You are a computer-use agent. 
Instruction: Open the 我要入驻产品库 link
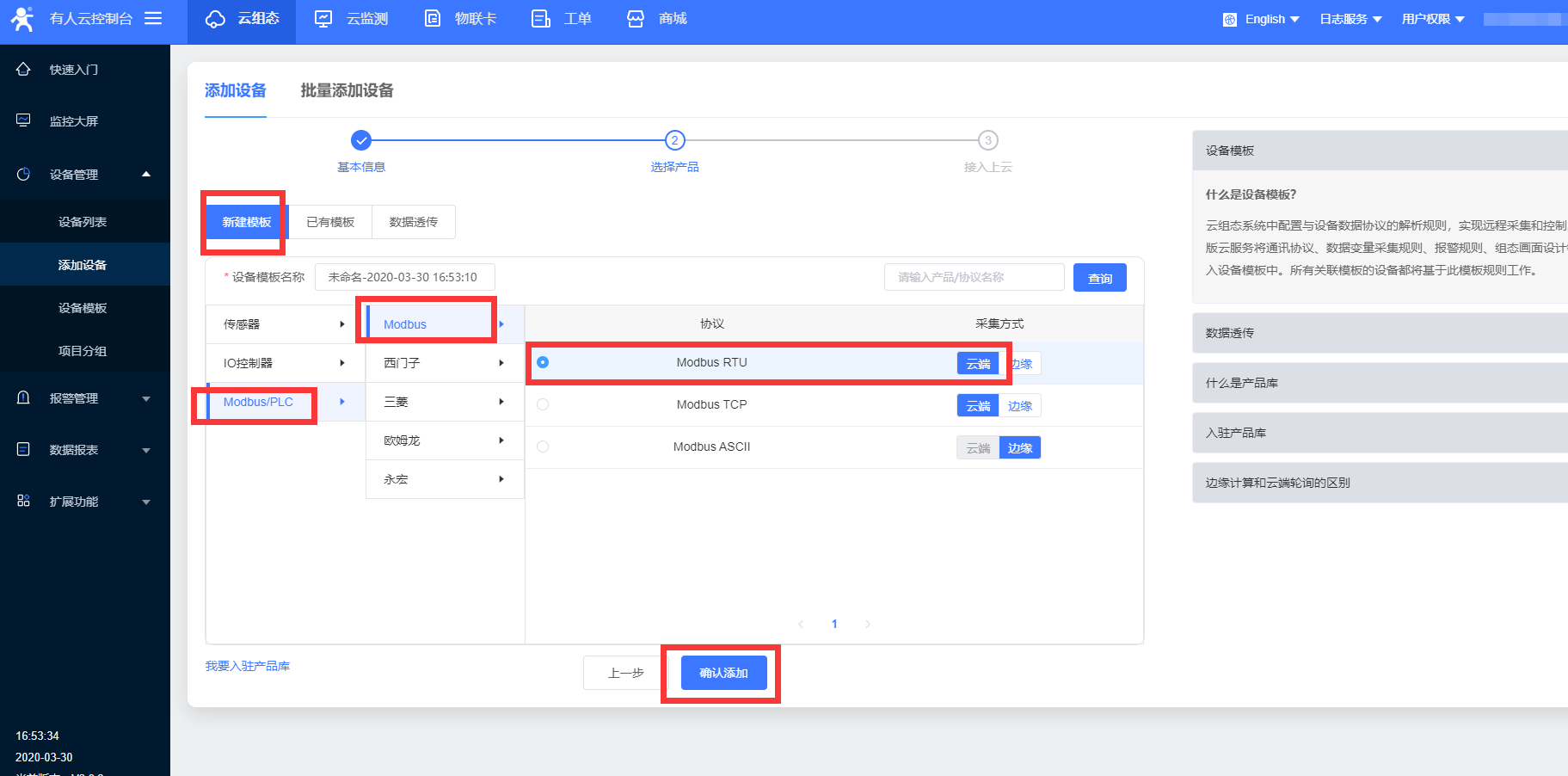point(248,666)
